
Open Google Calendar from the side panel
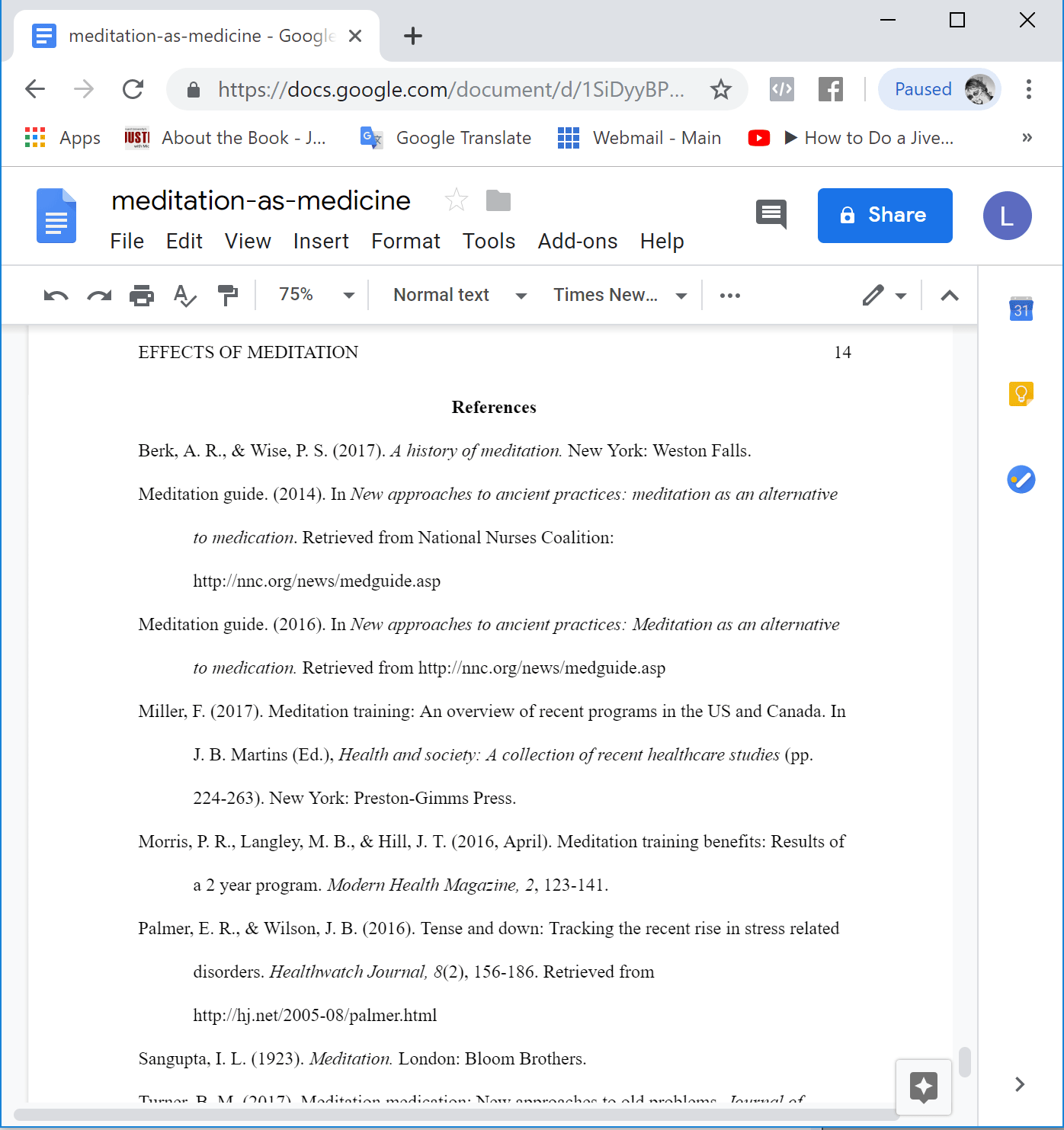coord(1021,309)
